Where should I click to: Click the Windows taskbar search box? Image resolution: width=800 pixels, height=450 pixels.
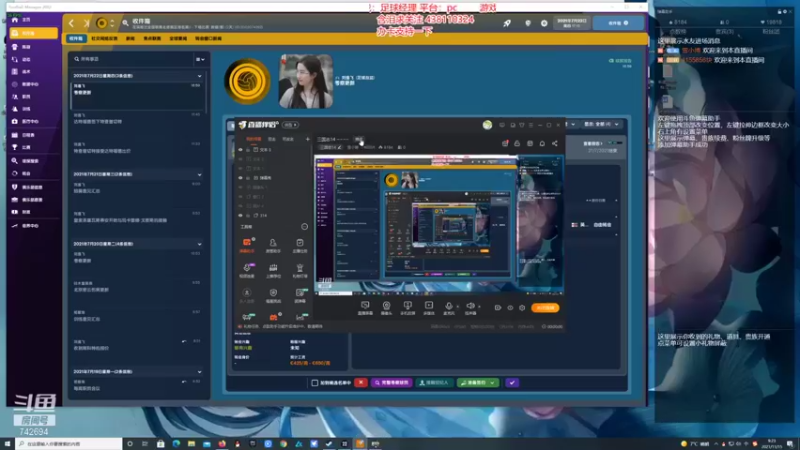69,444
